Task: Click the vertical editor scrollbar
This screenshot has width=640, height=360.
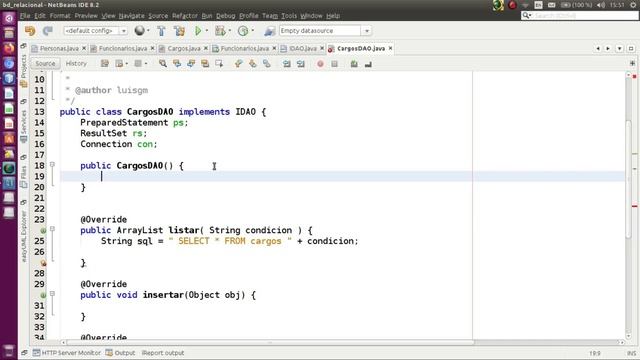Action: click(629, 179)
